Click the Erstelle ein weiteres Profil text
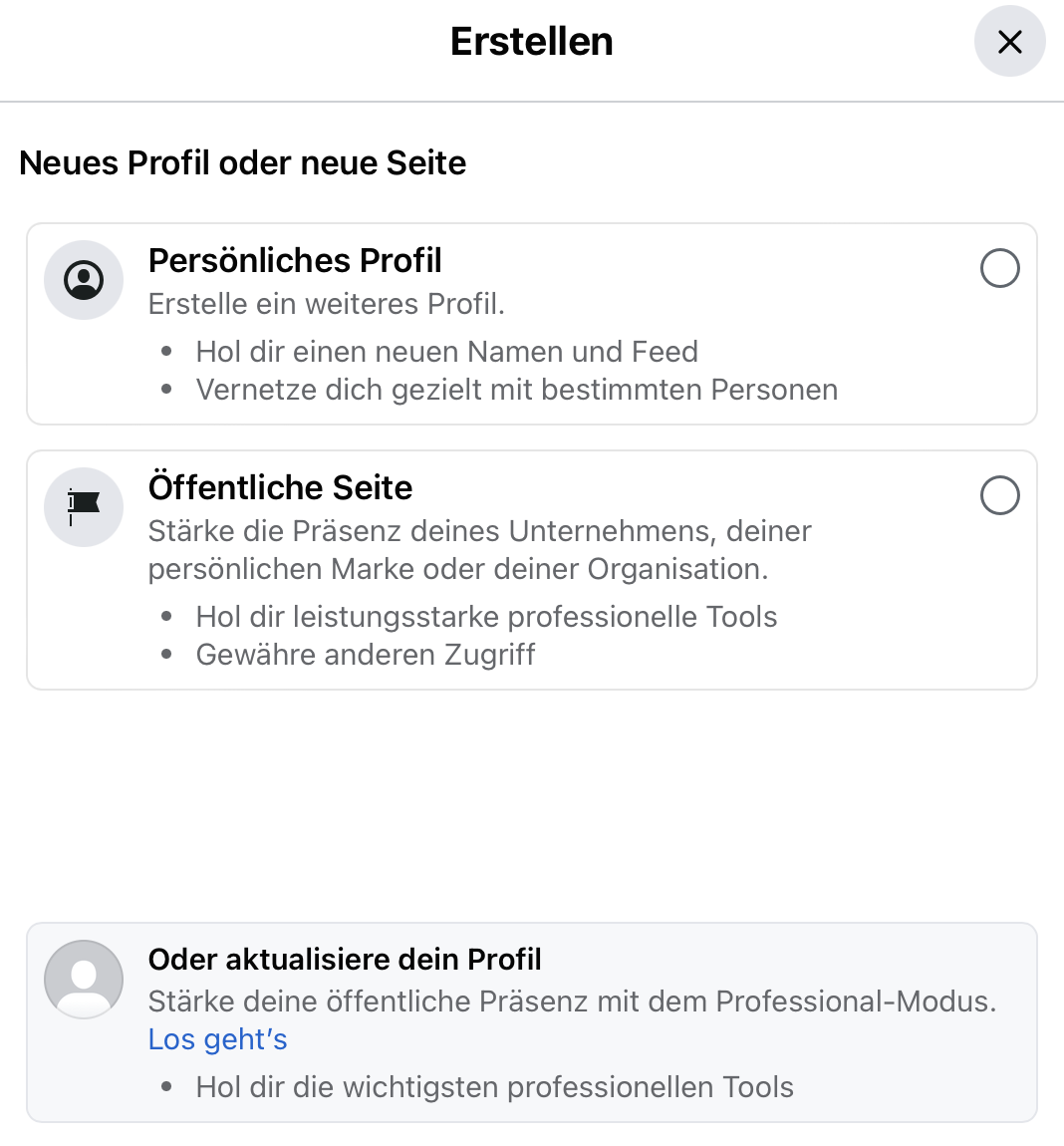 coord(327,304)
